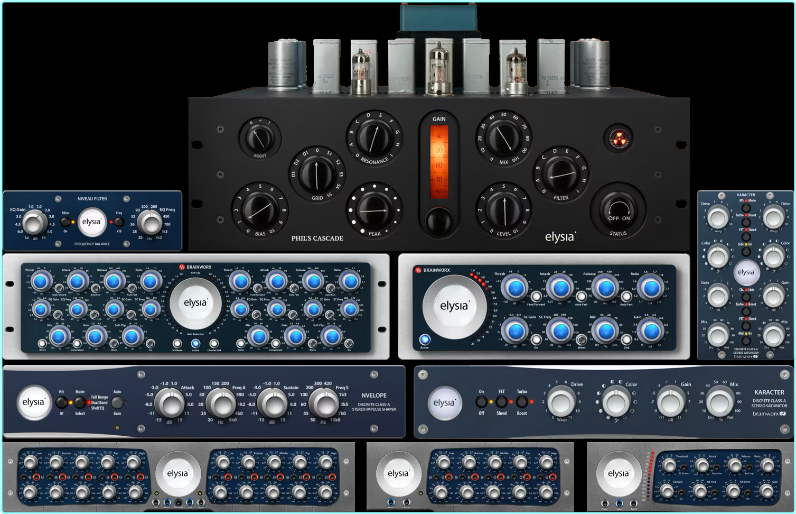Click the Color knob on horizontal Karacter
The image size is (796, 514).
click(x=616, y=400)
